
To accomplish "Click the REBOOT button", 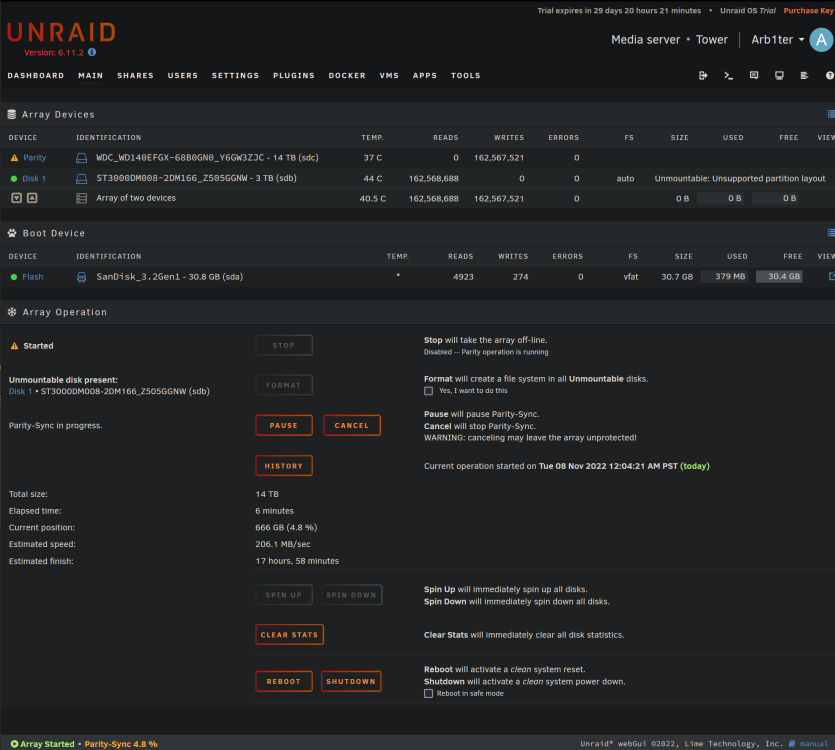I will [x=284, y=682].
